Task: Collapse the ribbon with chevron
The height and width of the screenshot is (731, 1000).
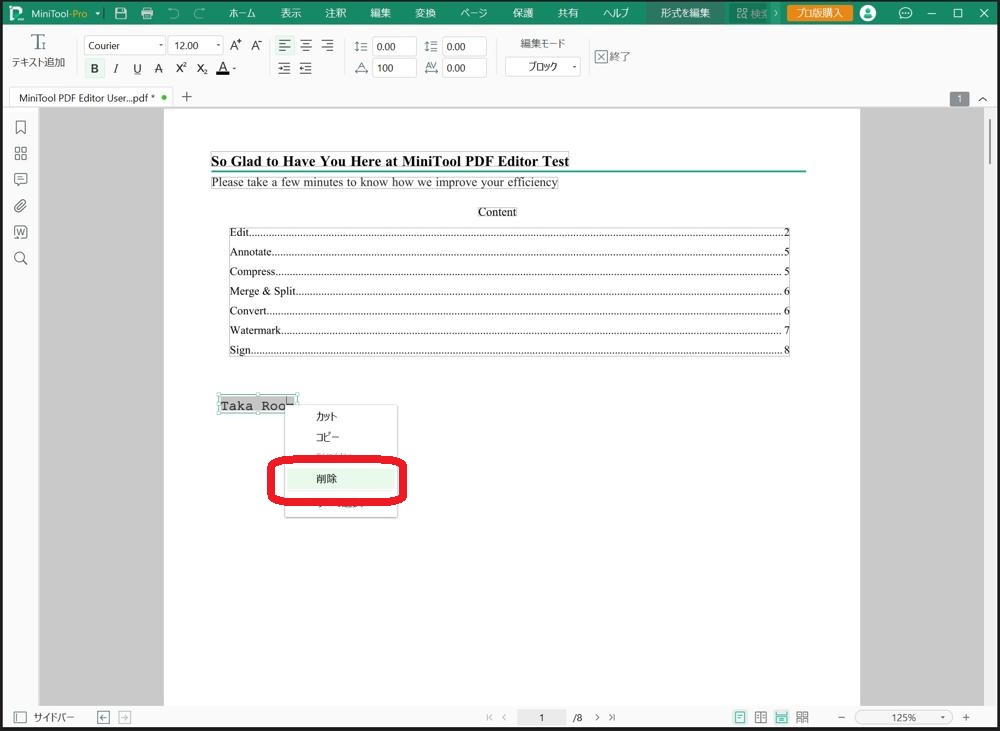Action: (x=983, y=99)
